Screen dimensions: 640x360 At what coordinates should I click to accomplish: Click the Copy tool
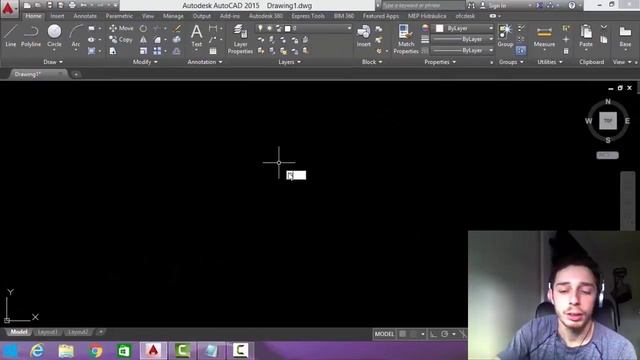[x=121, y=40]
